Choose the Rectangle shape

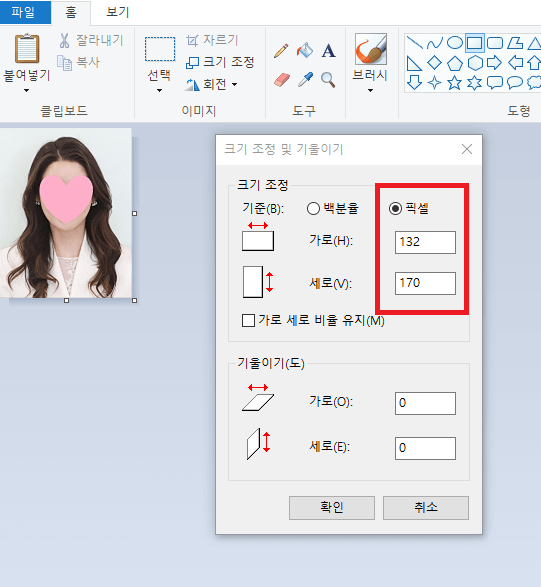click(475, 43)
